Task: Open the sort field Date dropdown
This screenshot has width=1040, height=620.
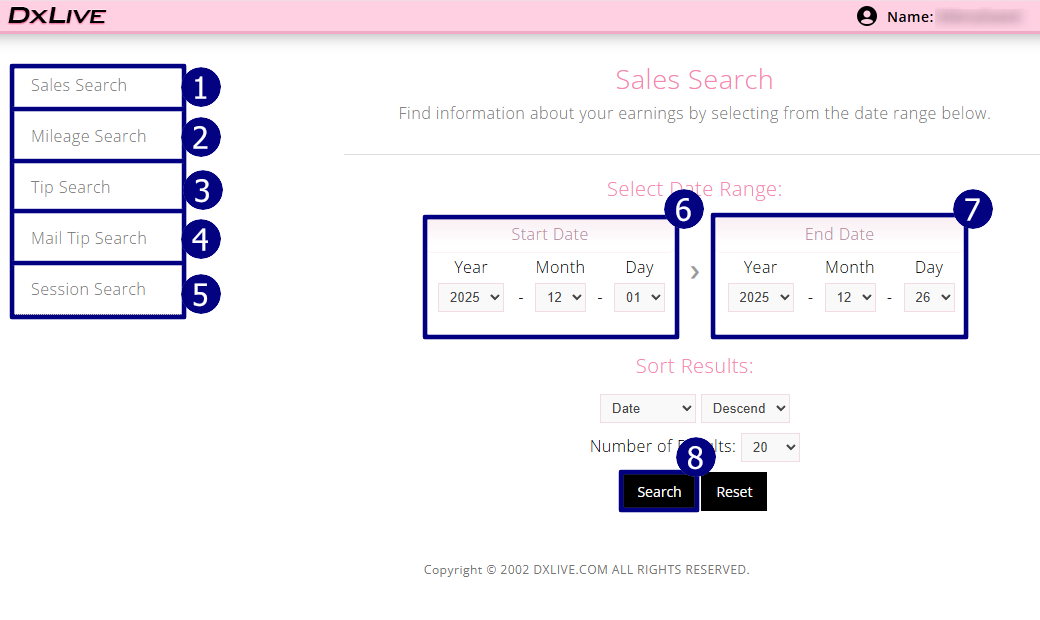Action: tap(647, 408)
